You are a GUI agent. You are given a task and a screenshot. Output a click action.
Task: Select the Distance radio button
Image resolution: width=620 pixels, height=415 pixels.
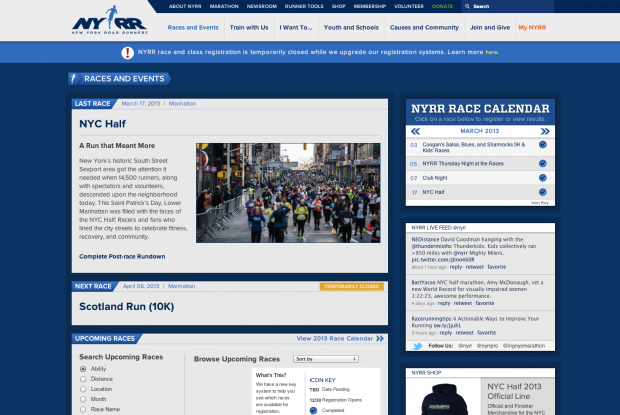83,379
